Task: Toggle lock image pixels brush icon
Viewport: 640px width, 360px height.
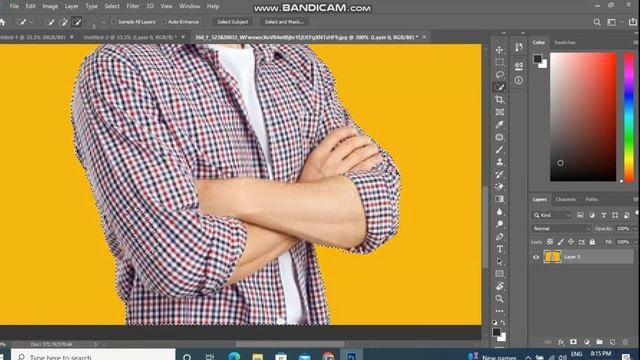Action: (x=561, y=242)
